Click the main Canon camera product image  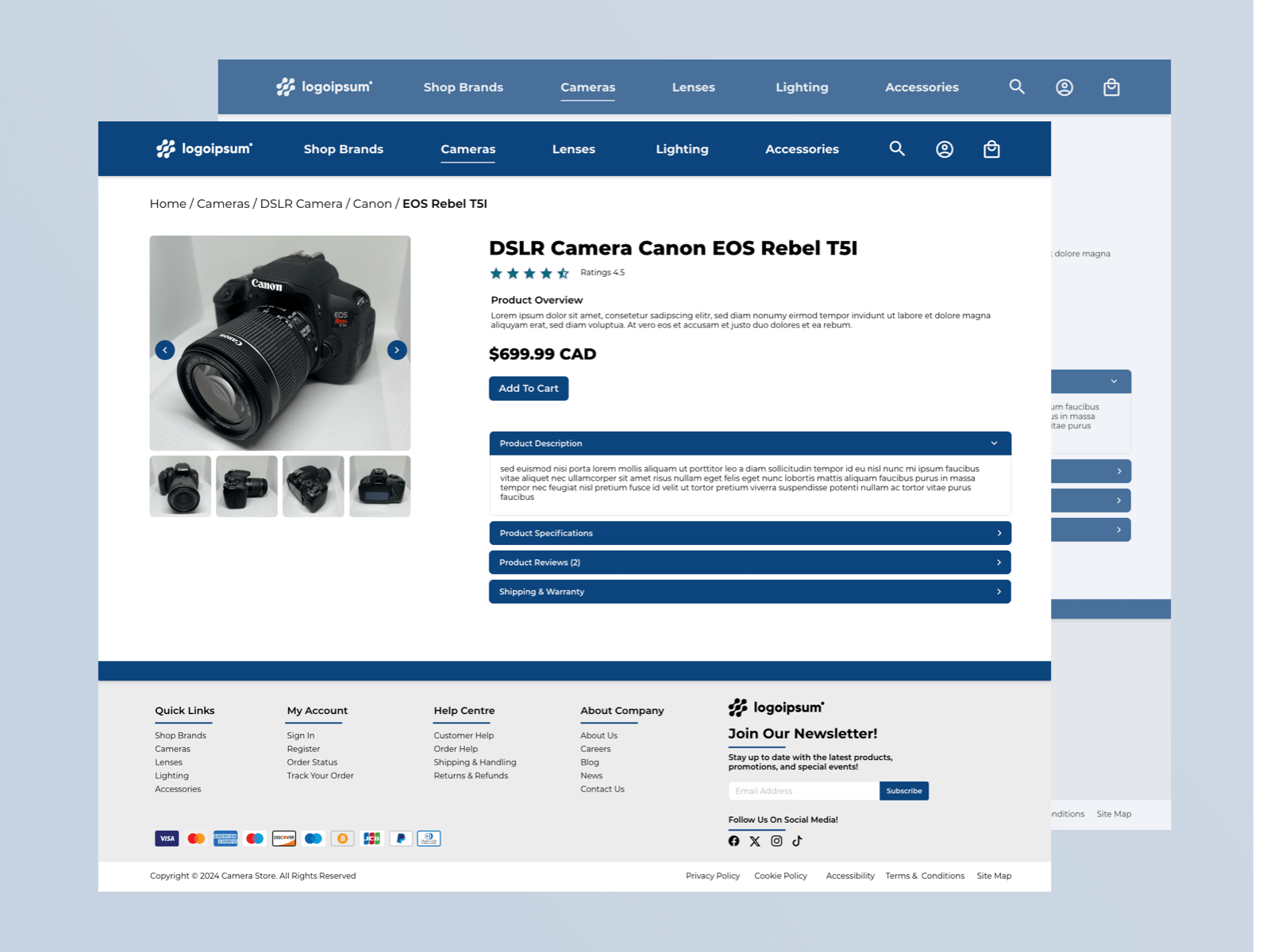tap(280, 344)
